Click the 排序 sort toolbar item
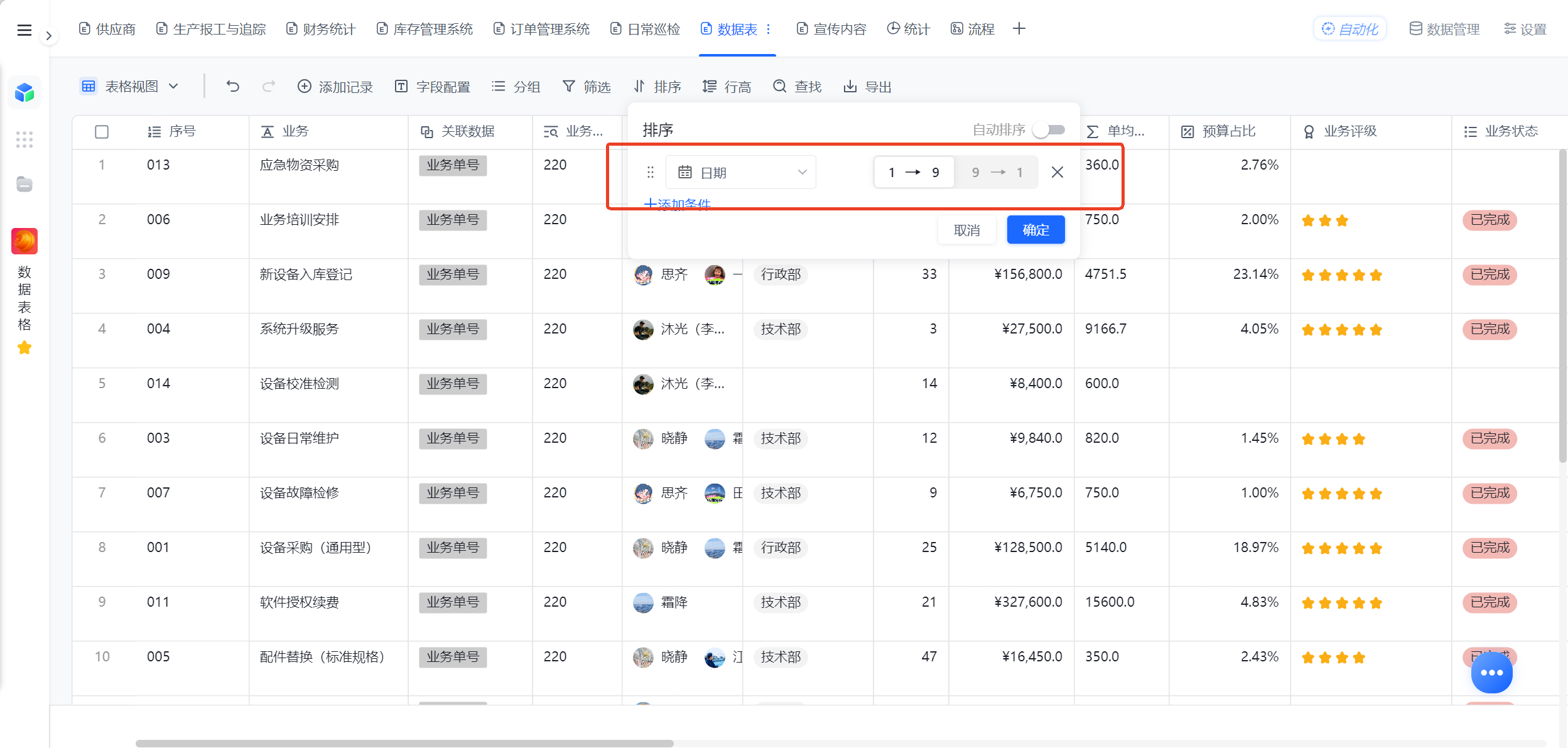Image resolution: width=1568 pixels, height=748 pixels. pyautogui.click(x=657, y=87)
